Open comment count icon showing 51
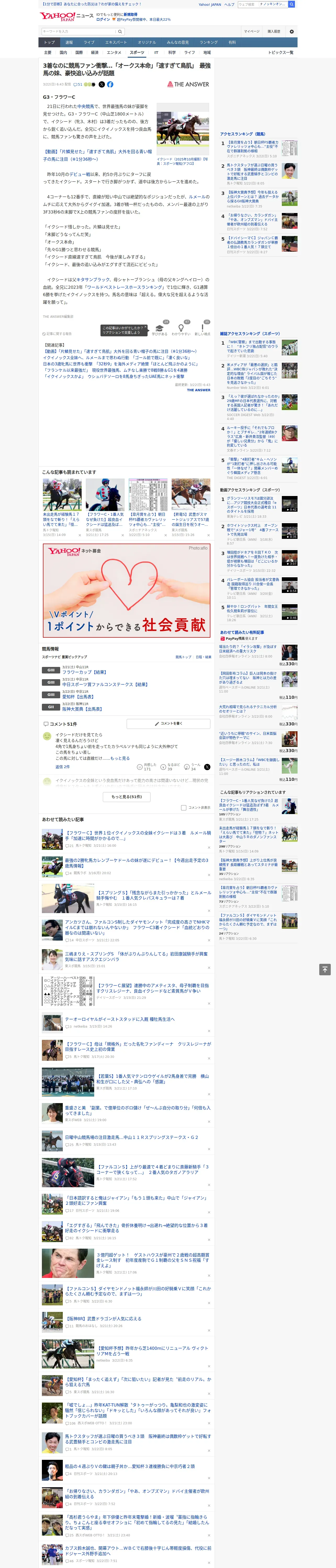 (x=78, y=85)
